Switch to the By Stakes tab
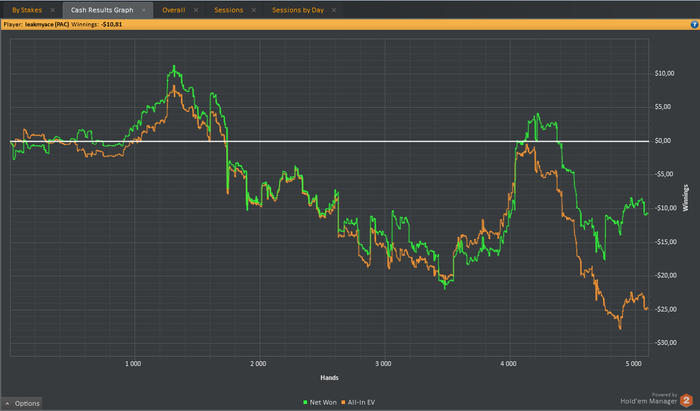The width and height of the screenshot is (700, 411). click(27, 10)
